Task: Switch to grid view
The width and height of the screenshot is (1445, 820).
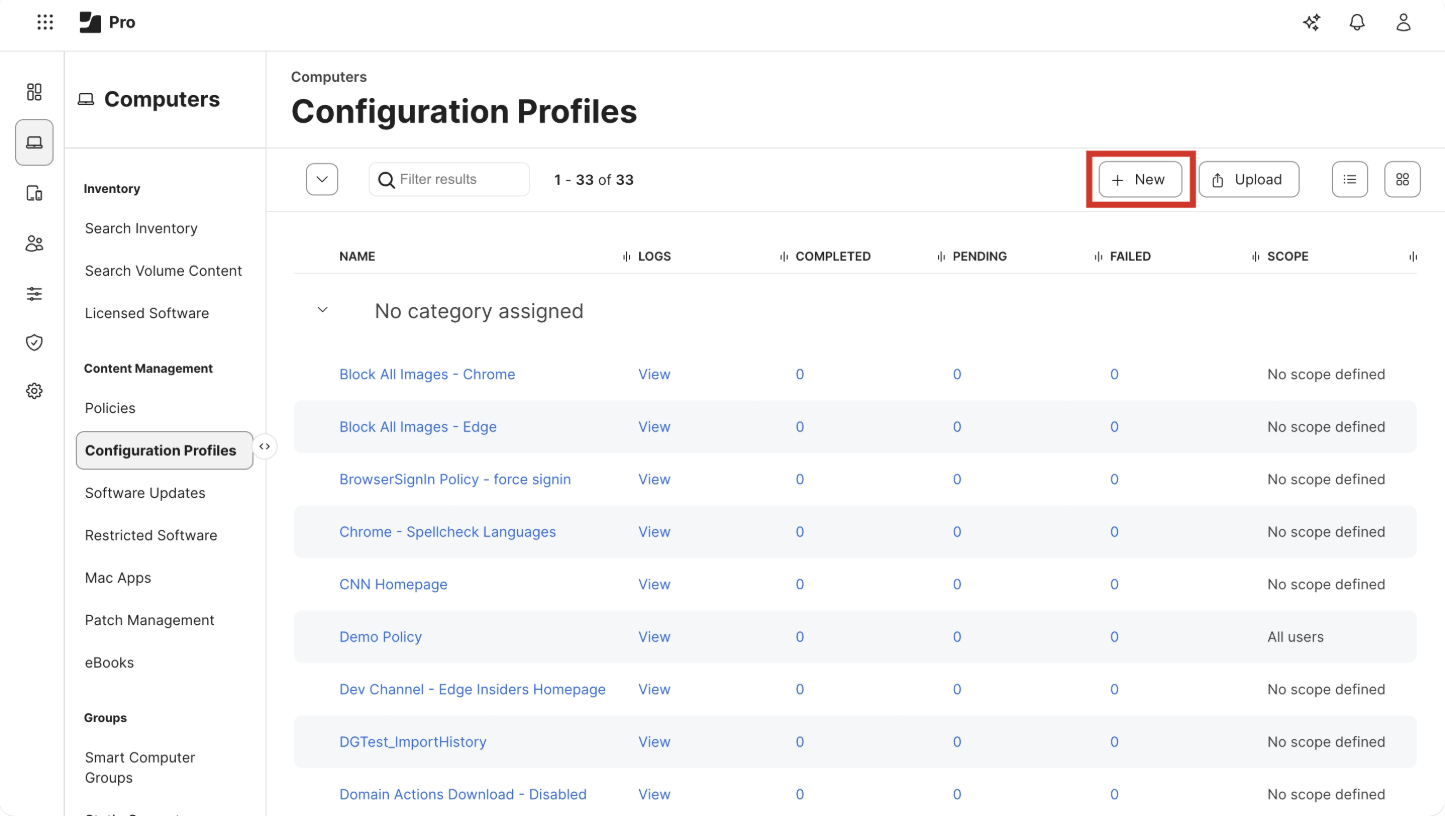Action: (x=1402, y=179)
